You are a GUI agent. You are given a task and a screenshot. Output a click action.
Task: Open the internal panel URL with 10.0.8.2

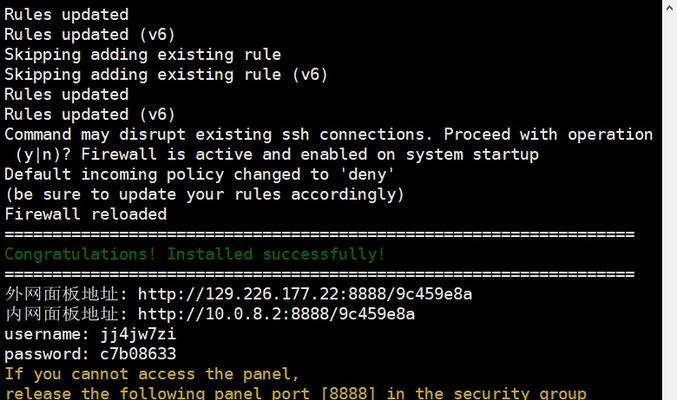(276, 314)
